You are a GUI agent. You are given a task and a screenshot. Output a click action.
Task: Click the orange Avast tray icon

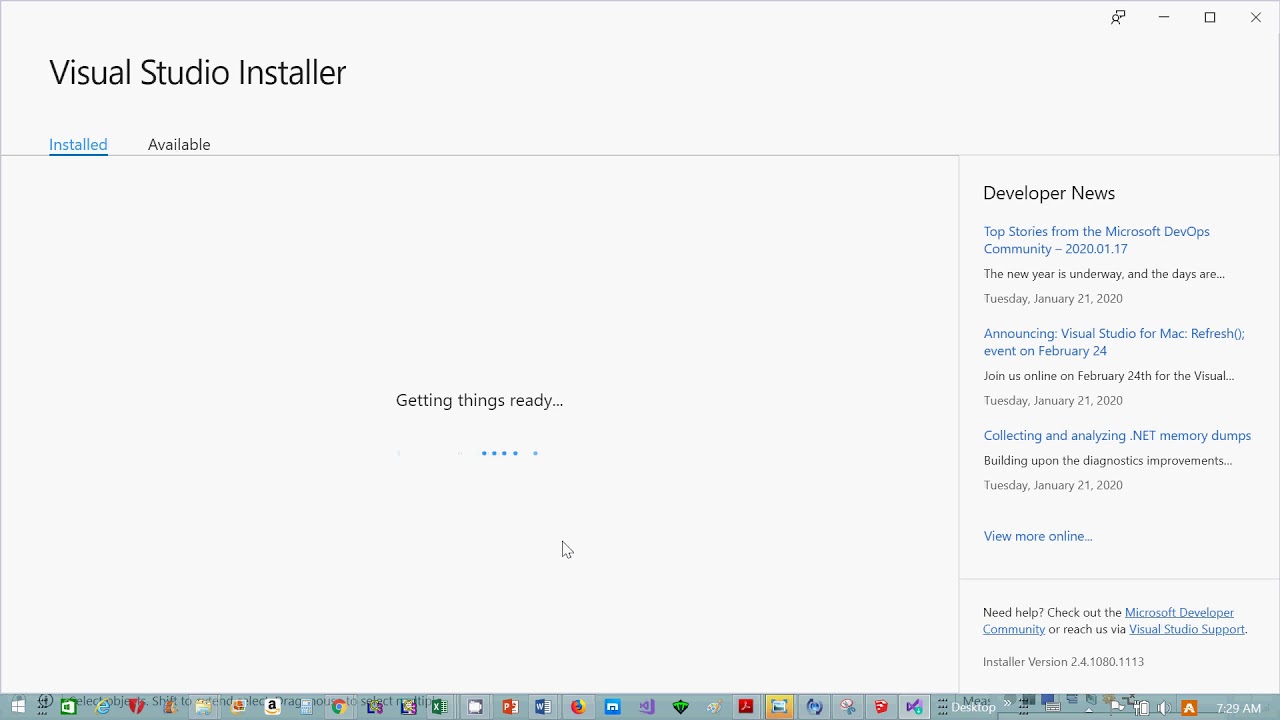1189,708
